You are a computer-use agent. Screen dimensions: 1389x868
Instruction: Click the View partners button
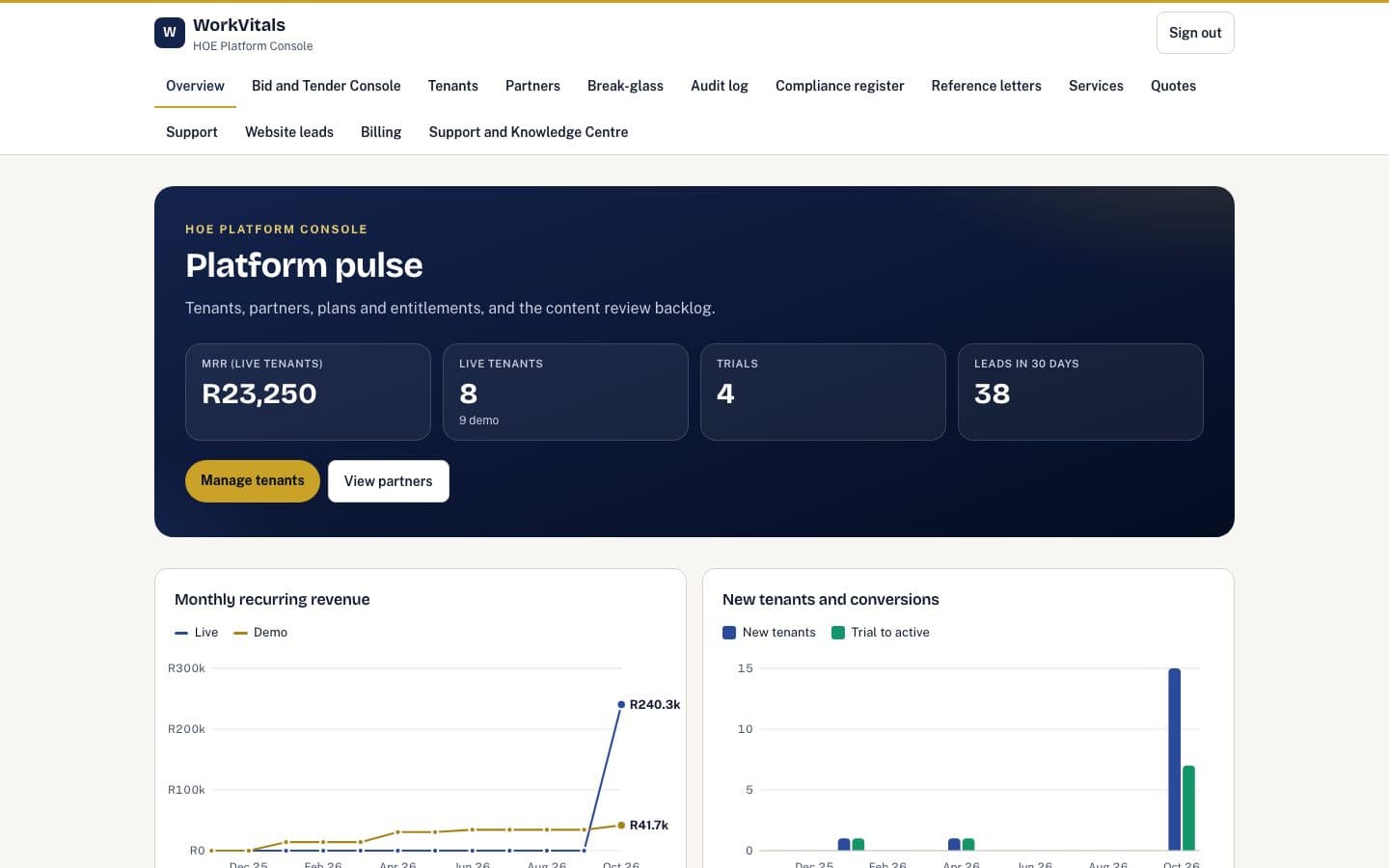pyautogui.click(x=389, y=481)
